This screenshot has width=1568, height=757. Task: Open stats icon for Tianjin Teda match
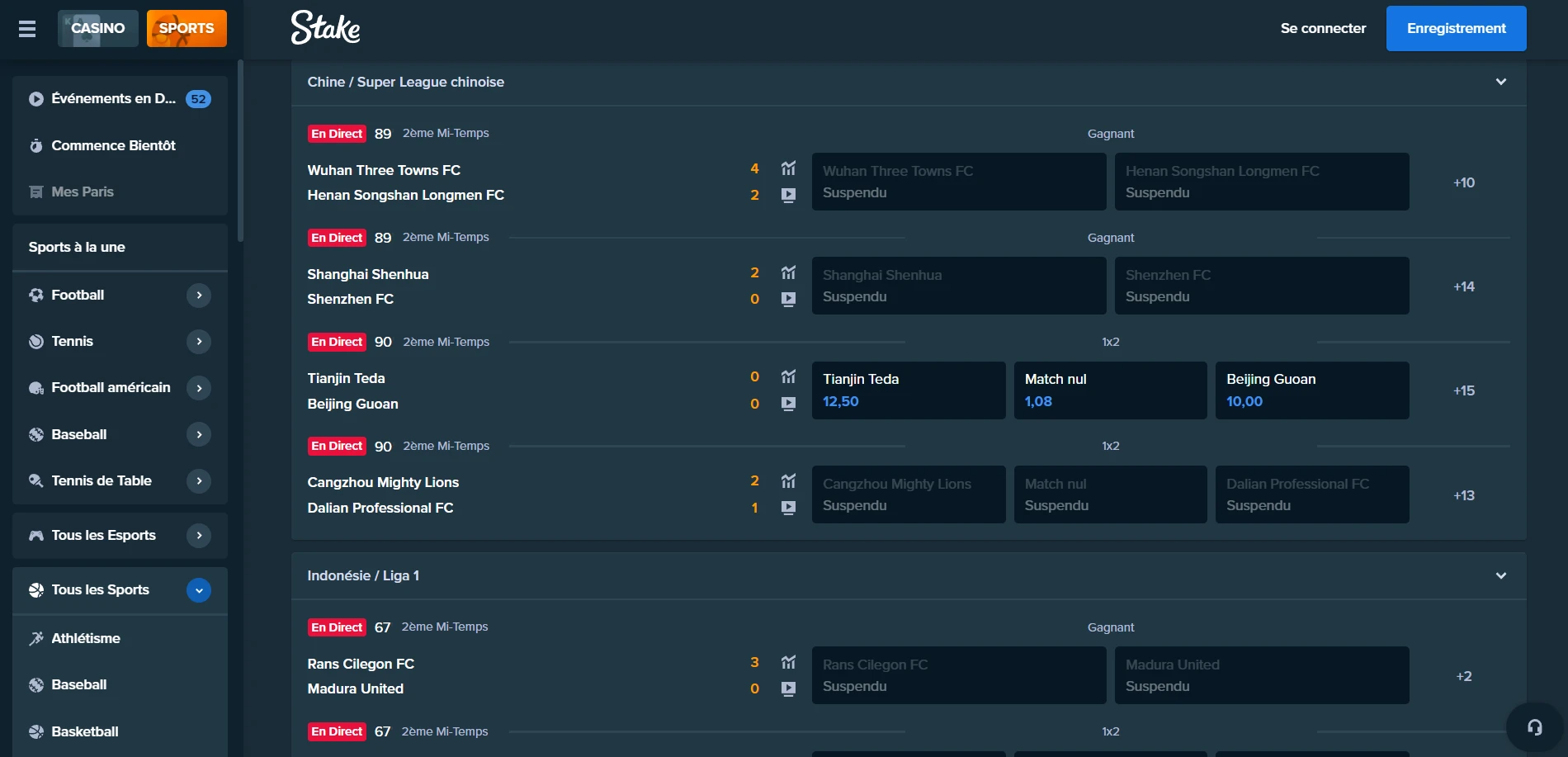[x=788, y=376]
